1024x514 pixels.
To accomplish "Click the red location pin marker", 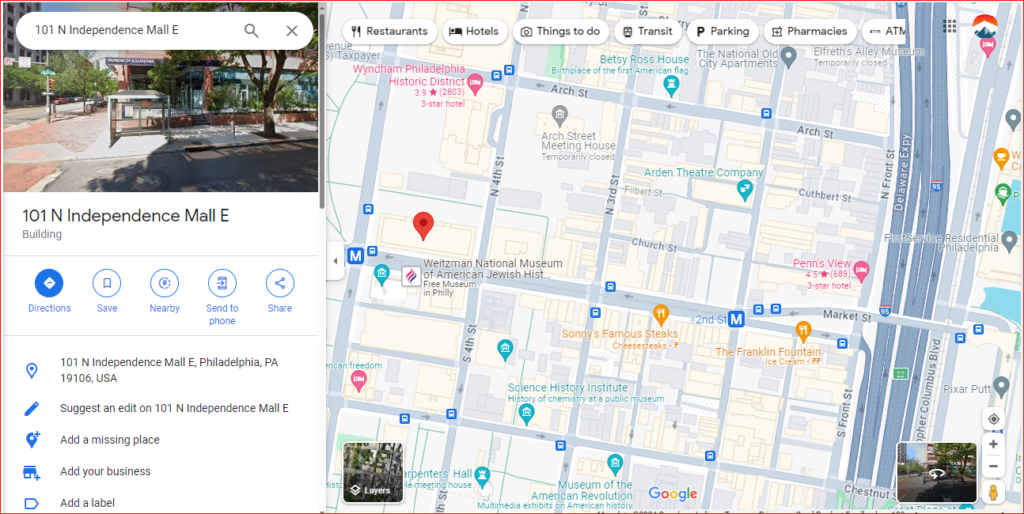I will click(x=423, y=226).
